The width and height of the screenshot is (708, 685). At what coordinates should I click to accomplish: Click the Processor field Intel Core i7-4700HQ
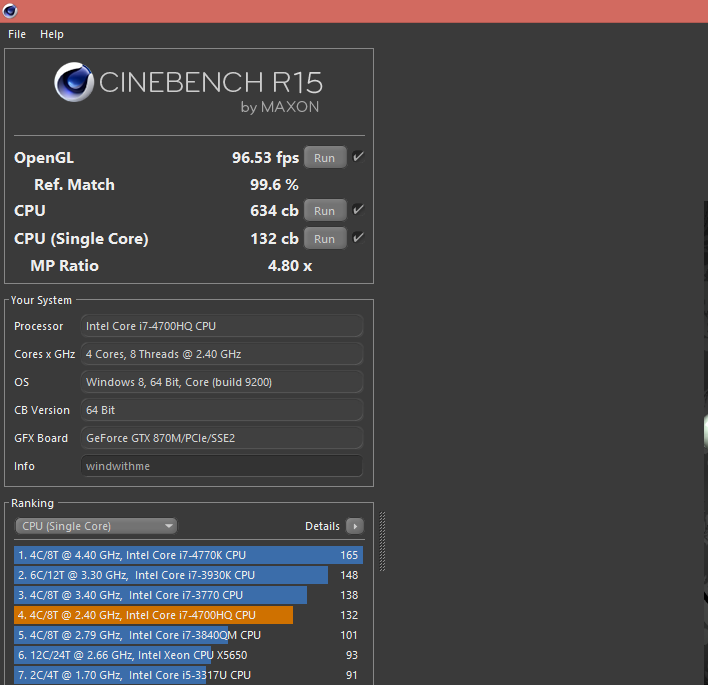(x=222, y=326)
